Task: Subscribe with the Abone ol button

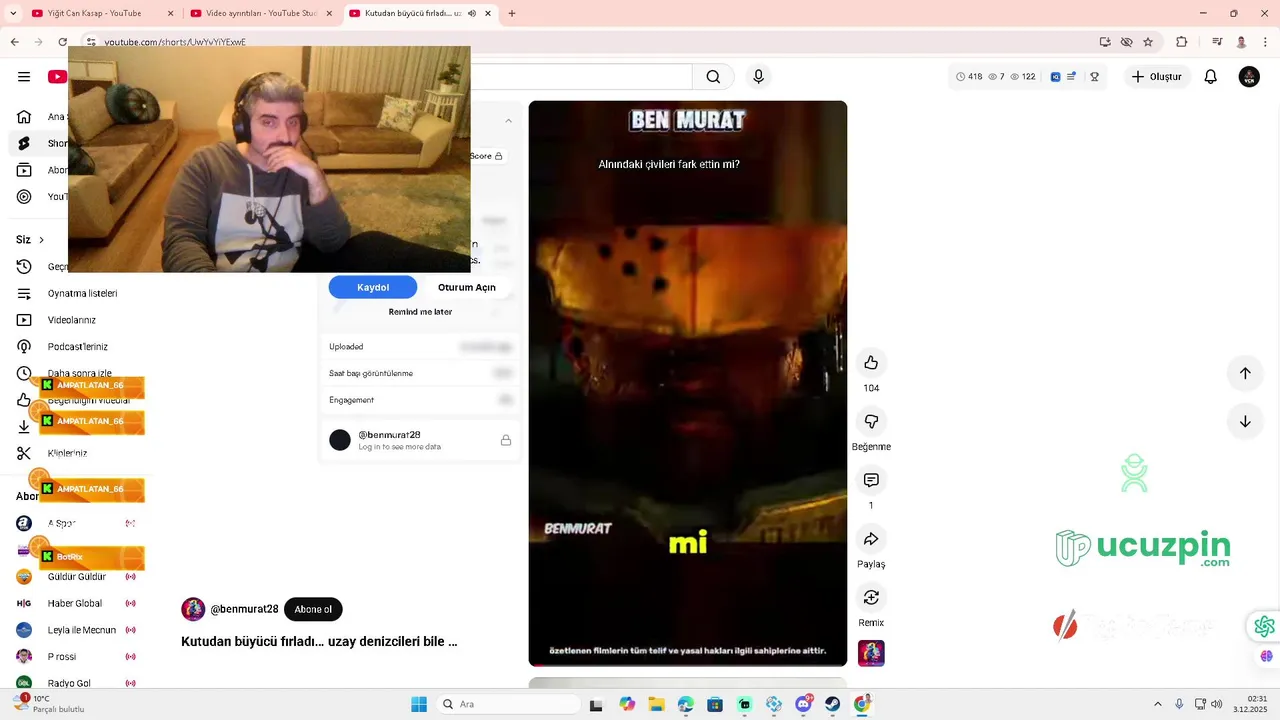Action: [x=313, y=609]
